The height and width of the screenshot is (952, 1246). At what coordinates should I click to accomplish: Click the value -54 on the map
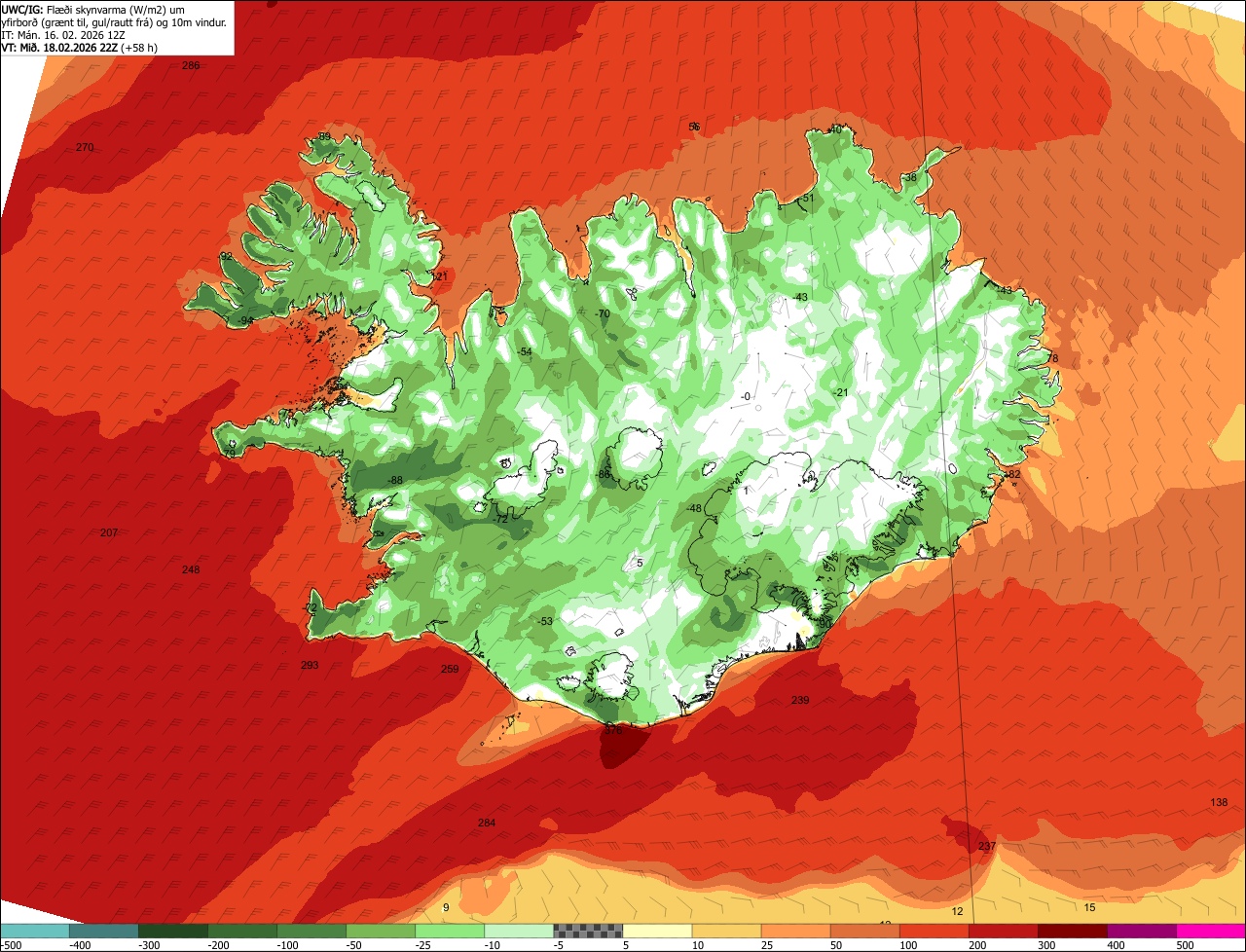coord(525,351)
